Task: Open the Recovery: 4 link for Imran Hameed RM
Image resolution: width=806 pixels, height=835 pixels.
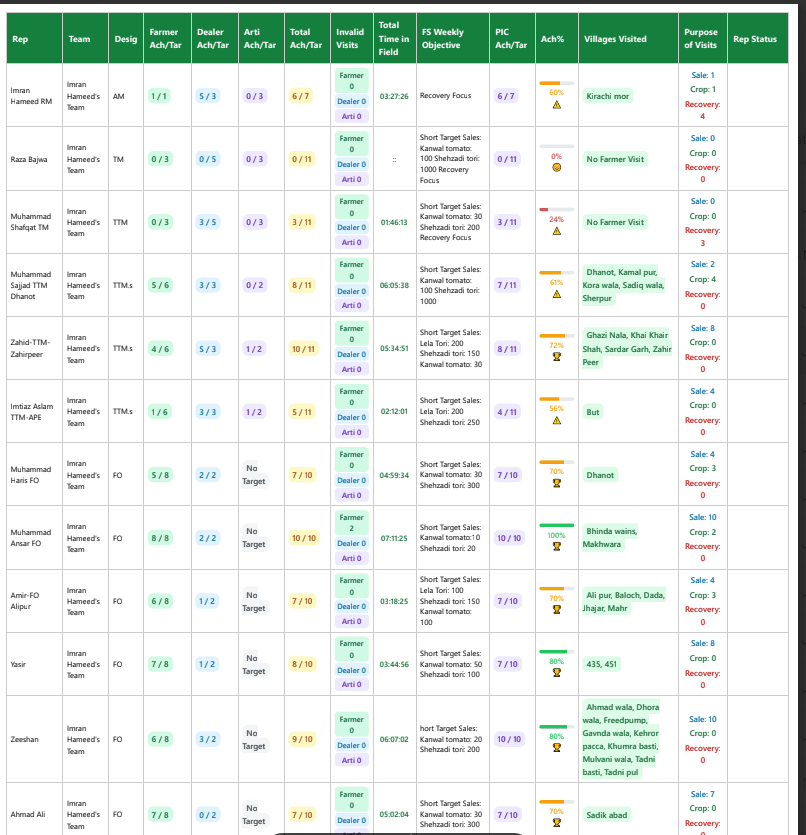Action: (700, 108)
